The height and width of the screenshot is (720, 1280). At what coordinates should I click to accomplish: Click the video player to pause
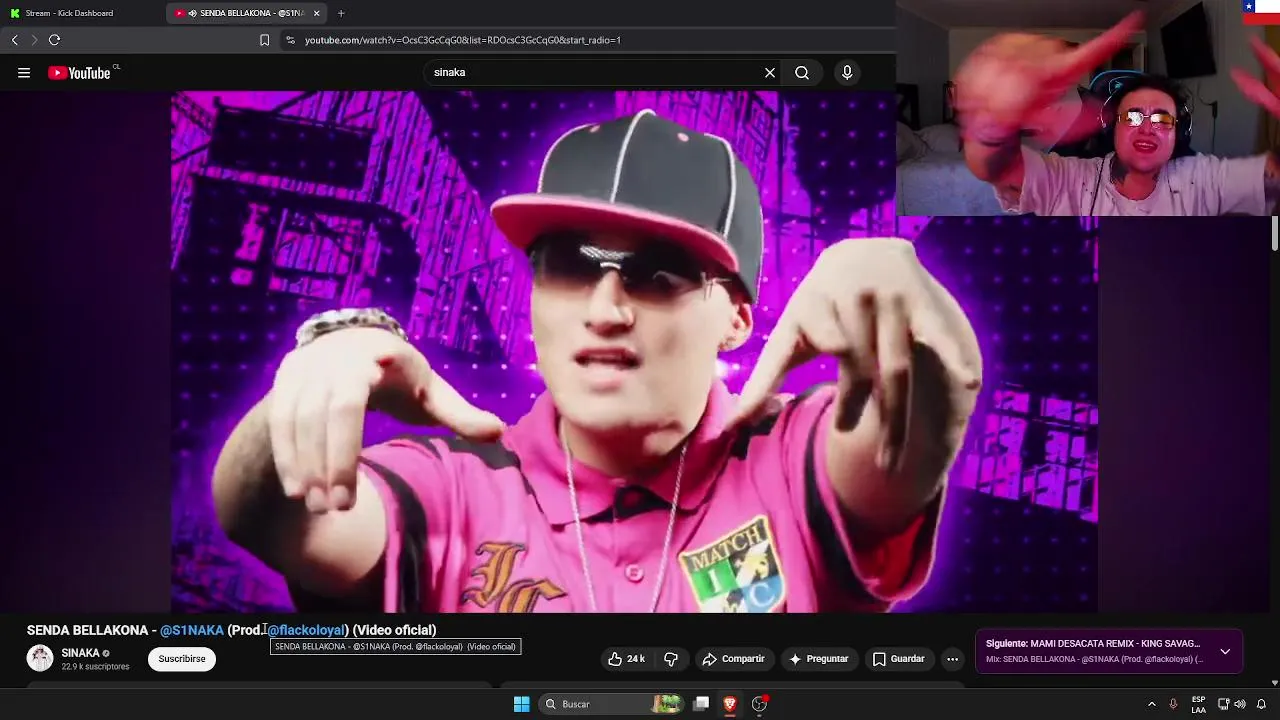pyautogui.click(x=634, y=351)
